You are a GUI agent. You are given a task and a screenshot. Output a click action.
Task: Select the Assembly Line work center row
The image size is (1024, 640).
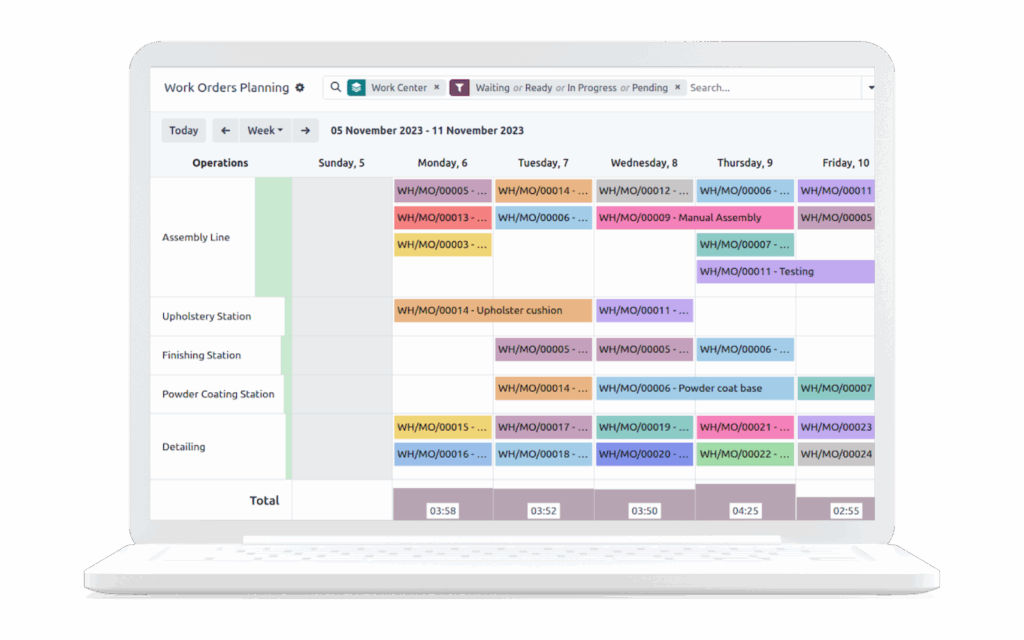pos(196,237)
